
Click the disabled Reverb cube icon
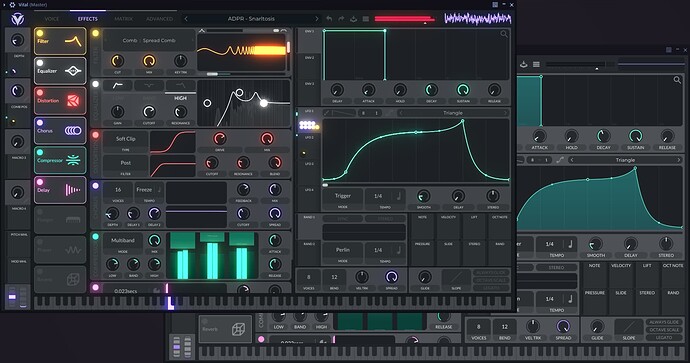(x=73, y=279)
